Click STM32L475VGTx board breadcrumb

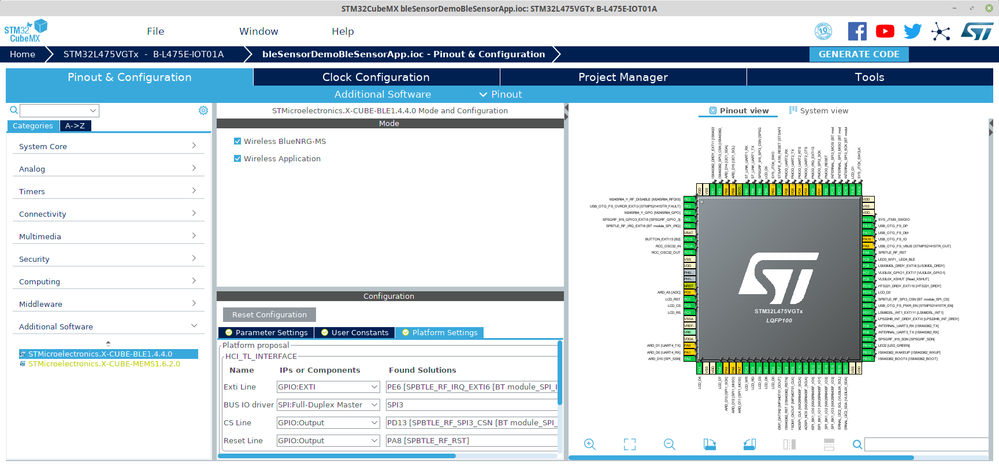[x=143, y=54]
